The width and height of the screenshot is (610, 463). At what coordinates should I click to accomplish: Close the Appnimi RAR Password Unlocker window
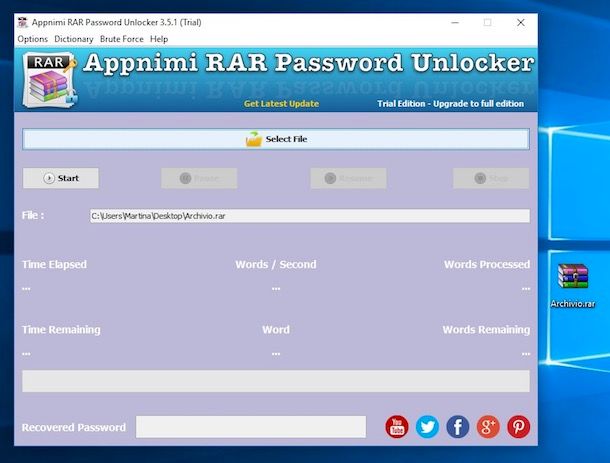(x=521, y=23)
